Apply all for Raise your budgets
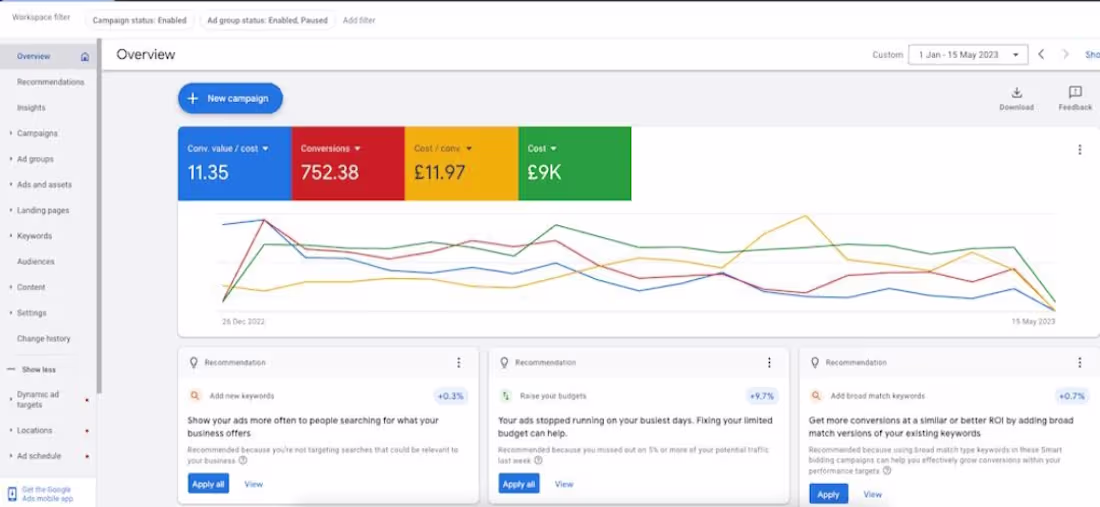 (x=519, y=484)
